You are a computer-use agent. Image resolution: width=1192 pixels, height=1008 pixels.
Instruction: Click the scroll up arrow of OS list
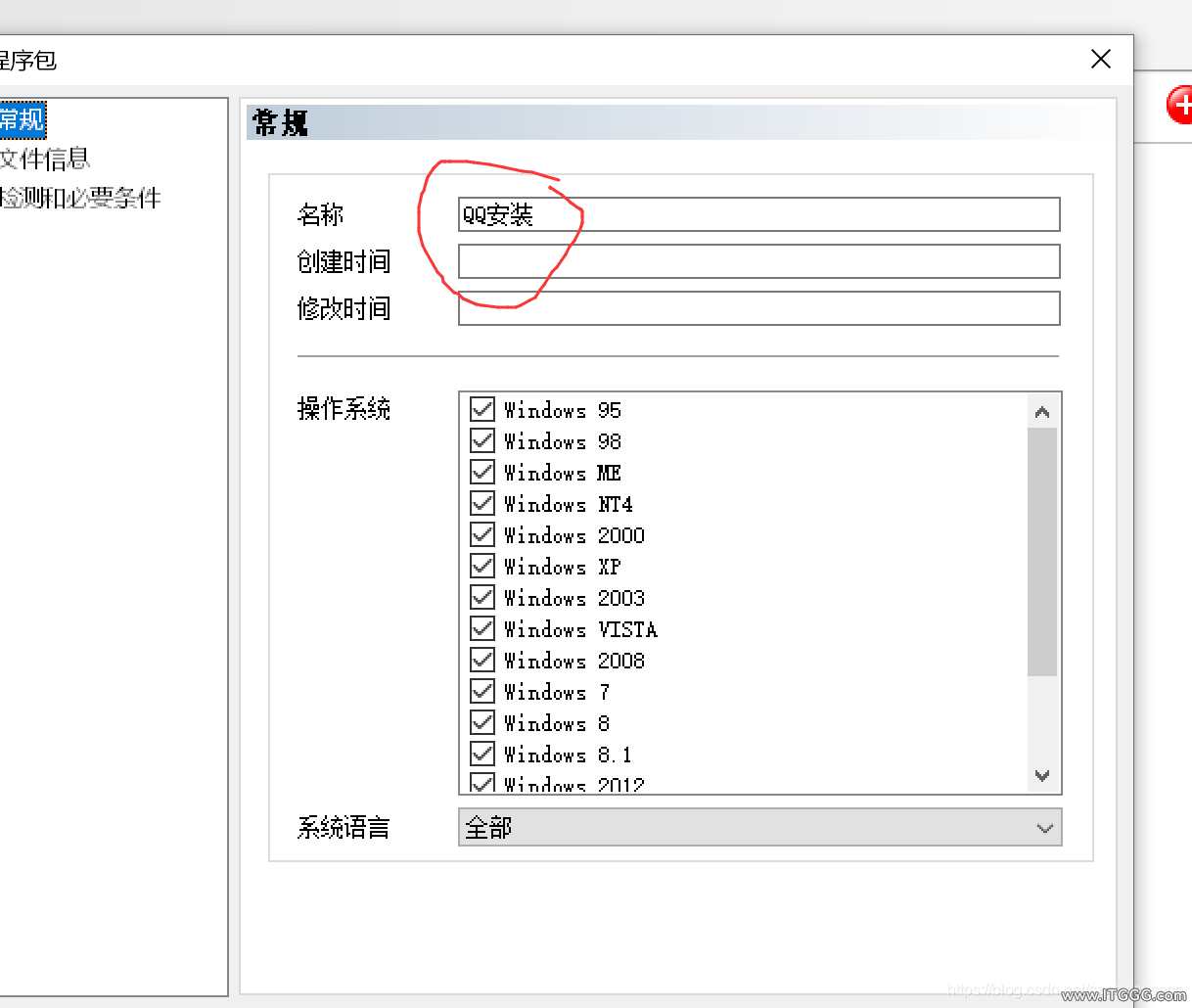point(1042,412)
